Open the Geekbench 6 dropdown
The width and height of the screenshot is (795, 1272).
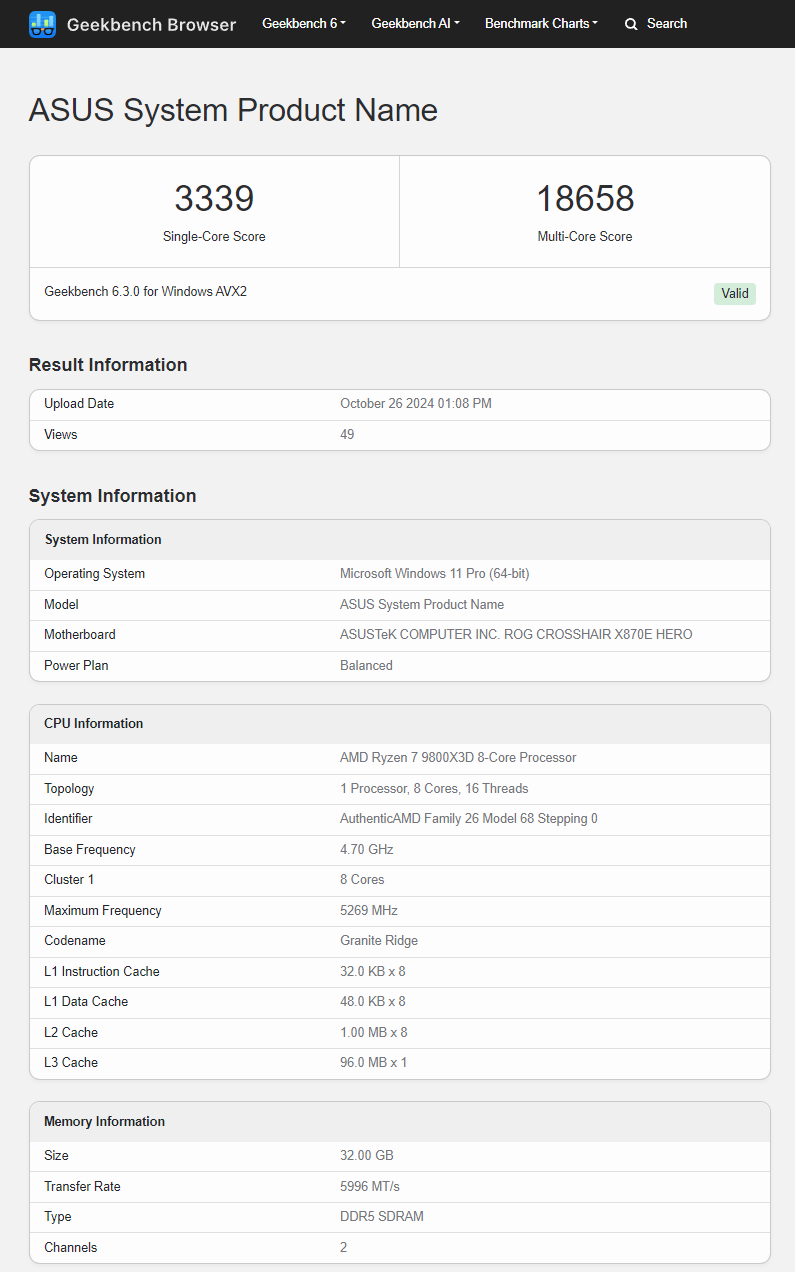tap(303, 23)
